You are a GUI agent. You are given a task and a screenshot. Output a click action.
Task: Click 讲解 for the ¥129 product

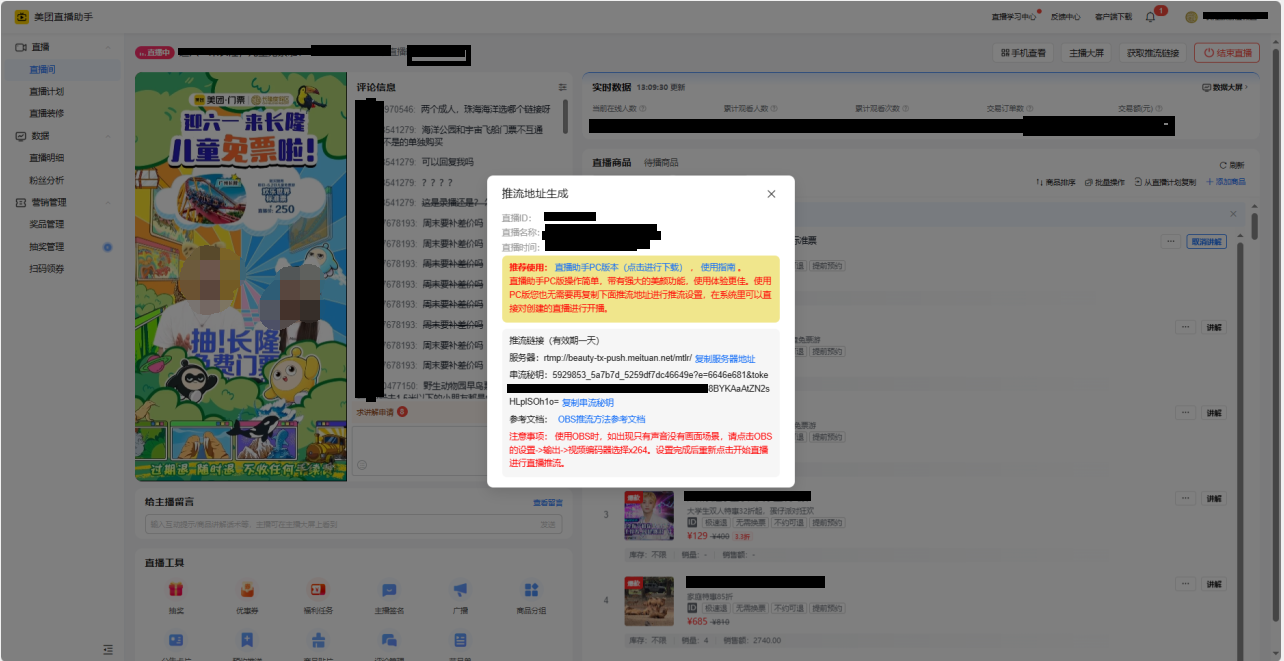pyautogui.click(x=1213, y=499)
